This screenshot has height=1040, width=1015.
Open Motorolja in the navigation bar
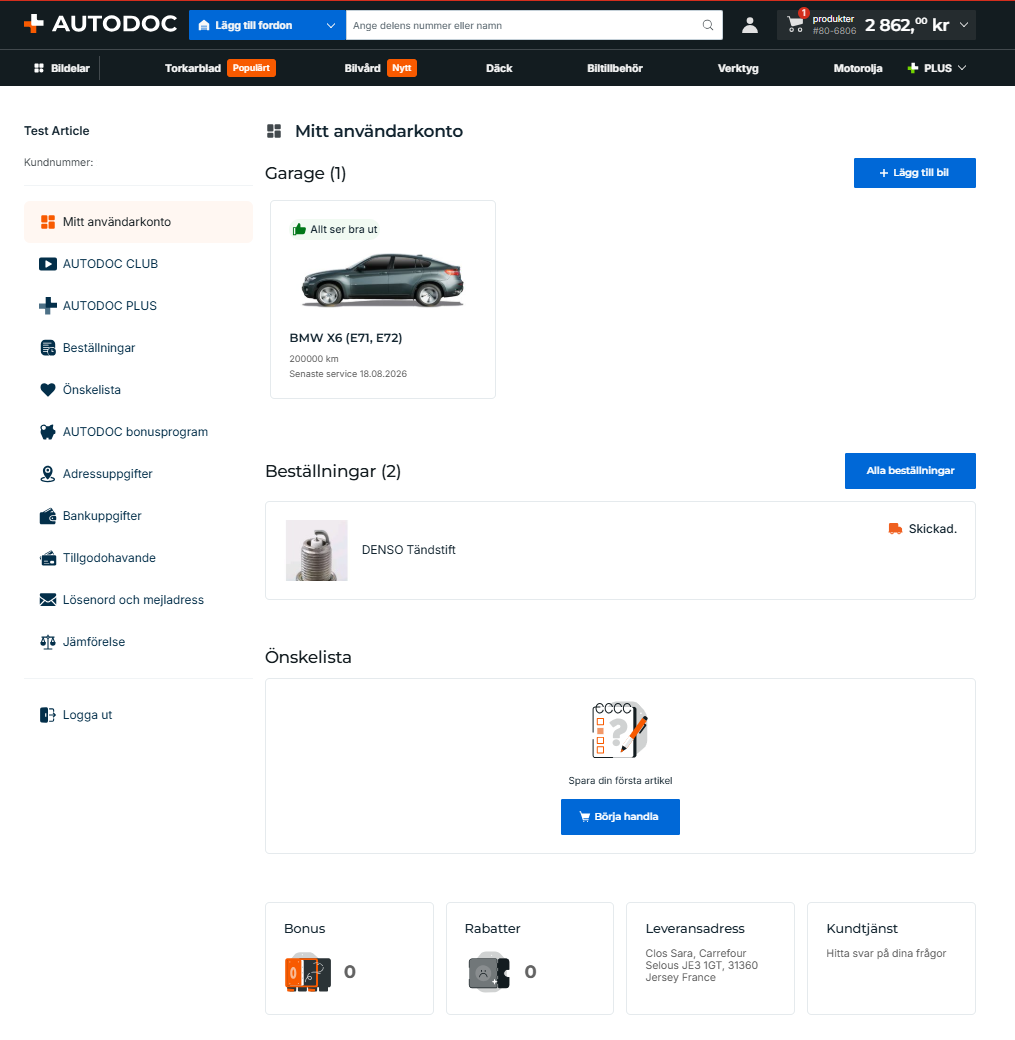click(x=858, y=68)
